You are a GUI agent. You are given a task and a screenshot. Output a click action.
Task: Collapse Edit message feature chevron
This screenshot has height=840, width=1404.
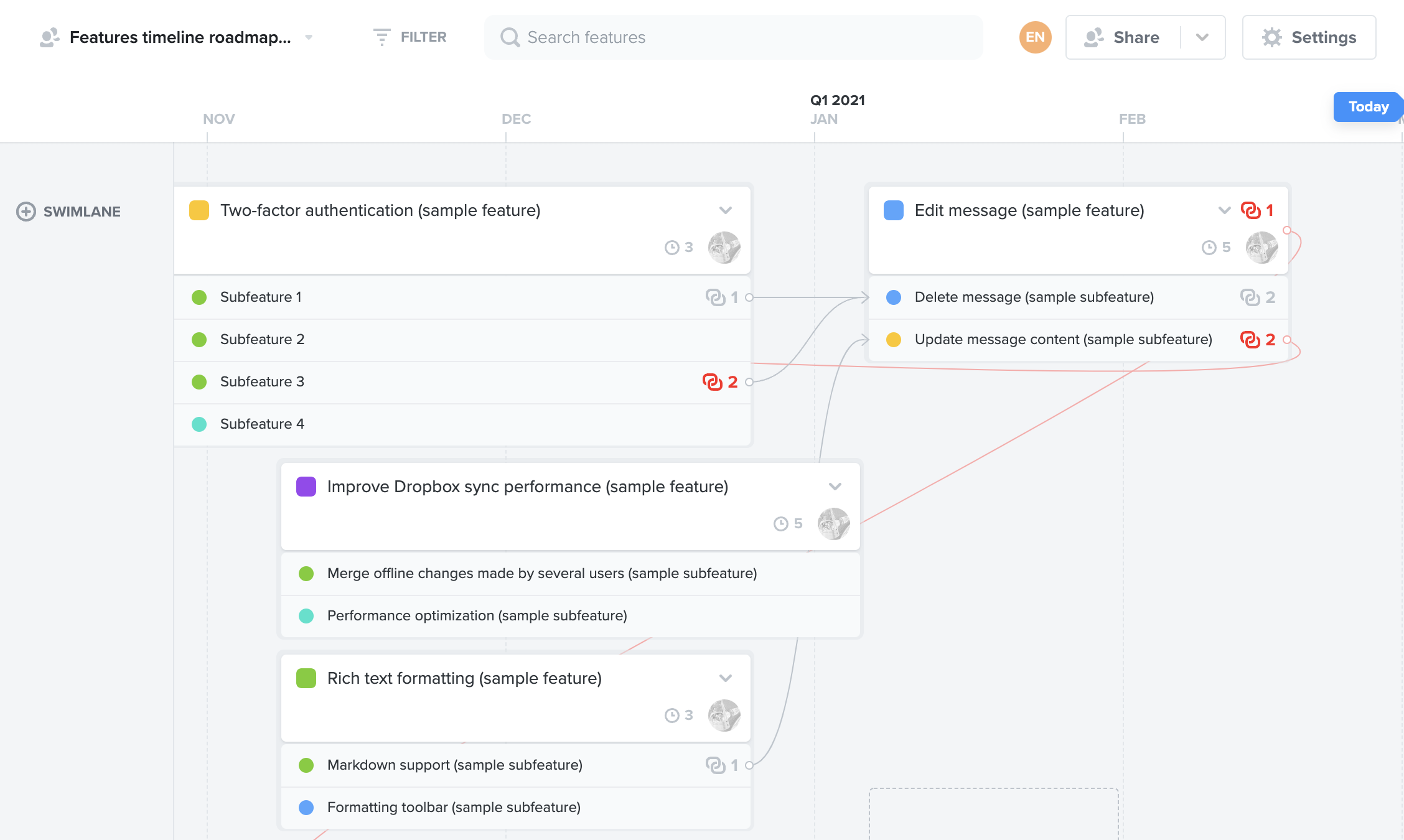point(1224,210)
